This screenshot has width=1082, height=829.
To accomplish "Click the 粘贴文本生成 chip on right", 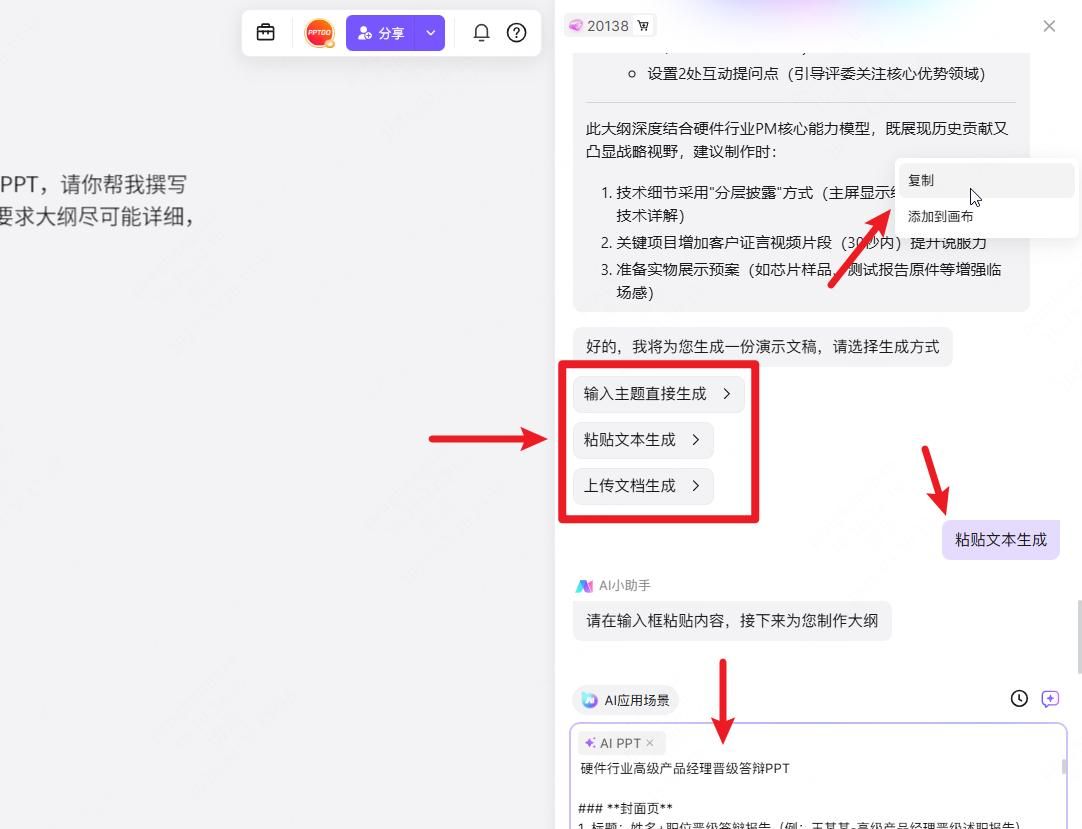I will pyautogui.click(x=1000, y=539).
